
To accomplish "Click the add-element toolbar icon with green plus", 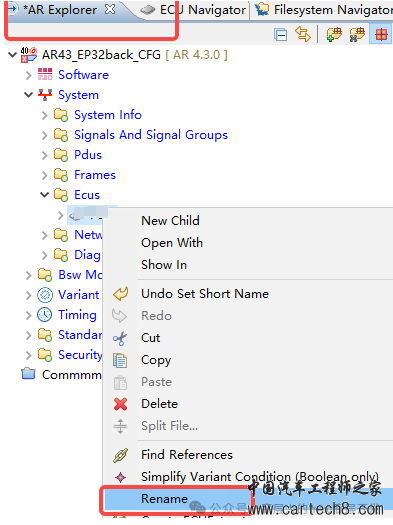I will (334, 34).
